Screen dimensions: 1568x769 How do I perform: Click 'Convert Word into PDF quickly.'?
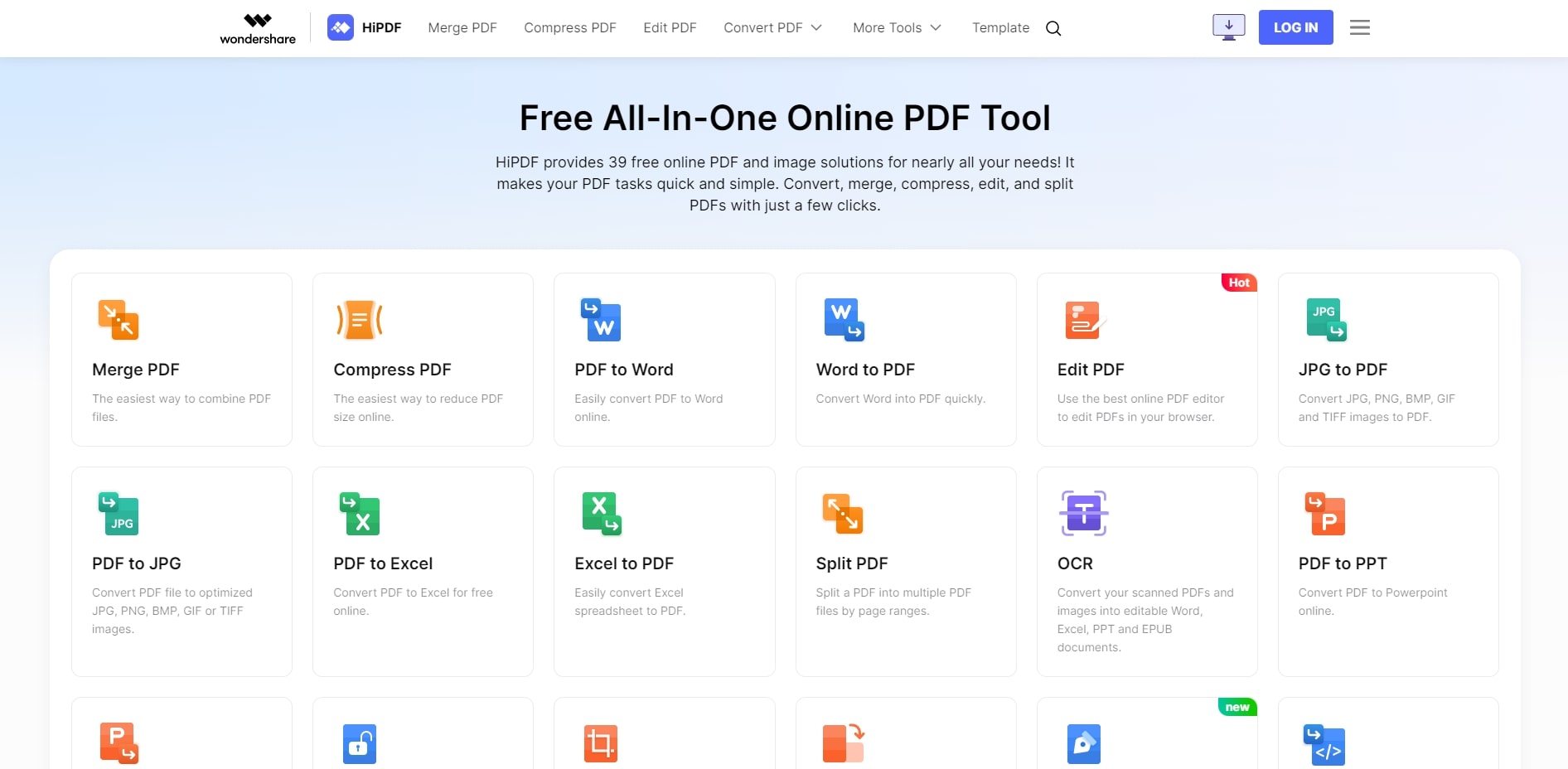tap(901, 399)
